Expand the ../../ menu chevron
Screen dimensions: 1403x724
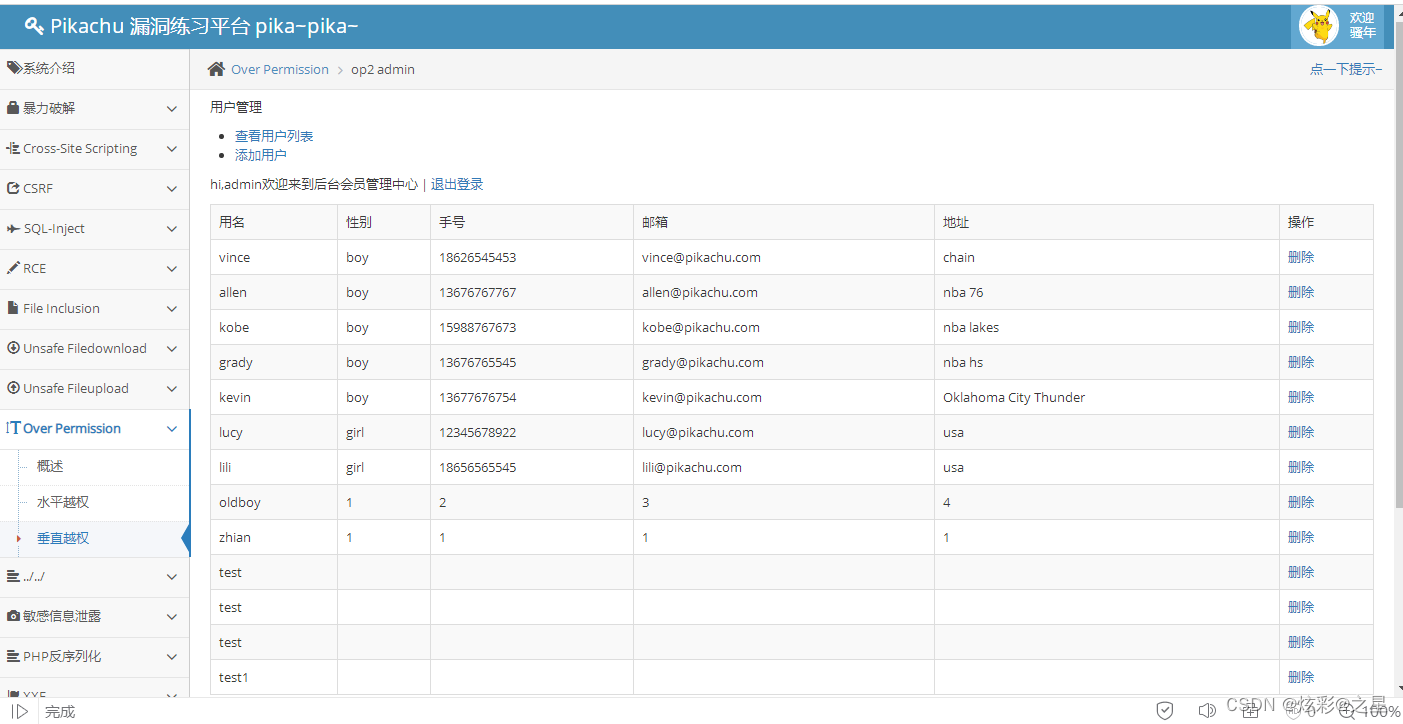(x=172, y=577)
